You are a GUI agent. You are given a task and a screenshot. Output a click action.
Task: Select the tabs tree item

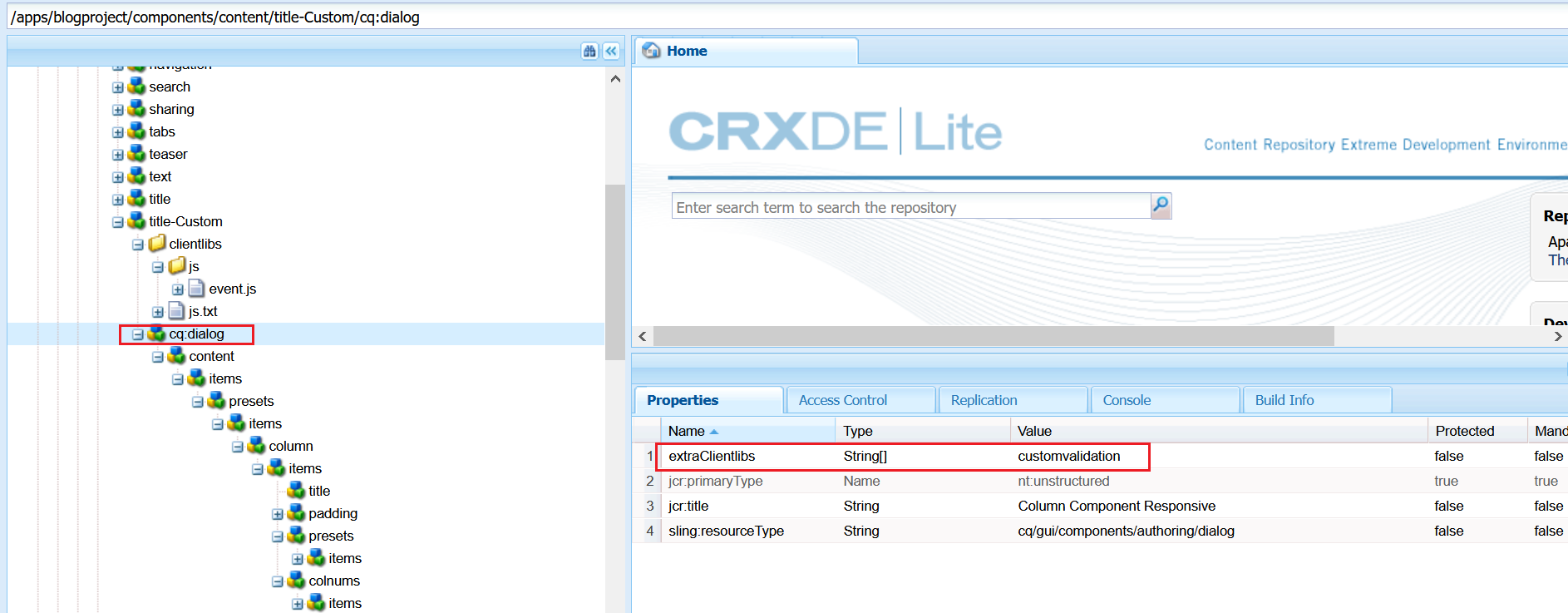162,131
